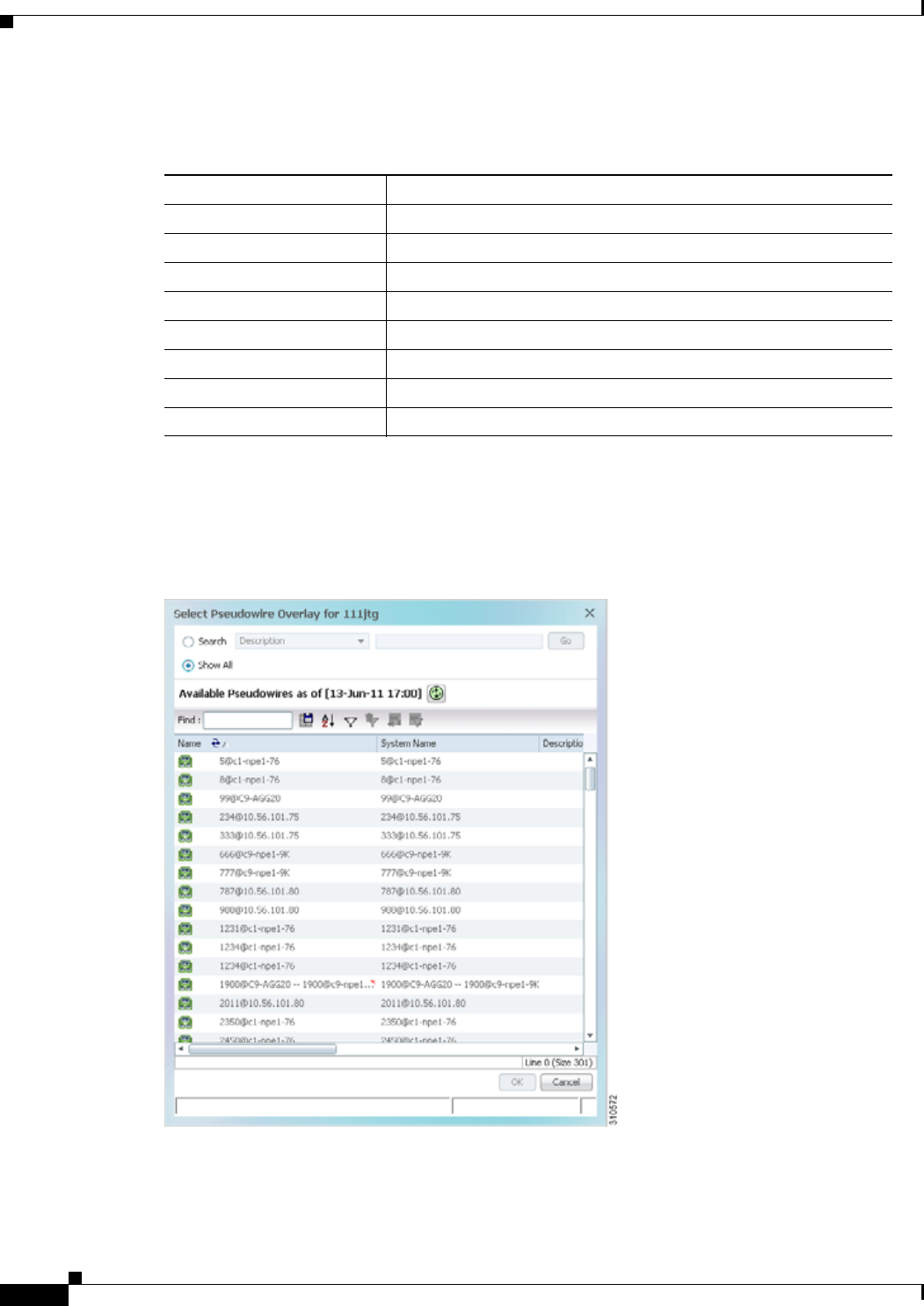The image size is (924, 1306).
Task: Select Name cell 1231@c1-npe1-76
Action: [257, 929]
